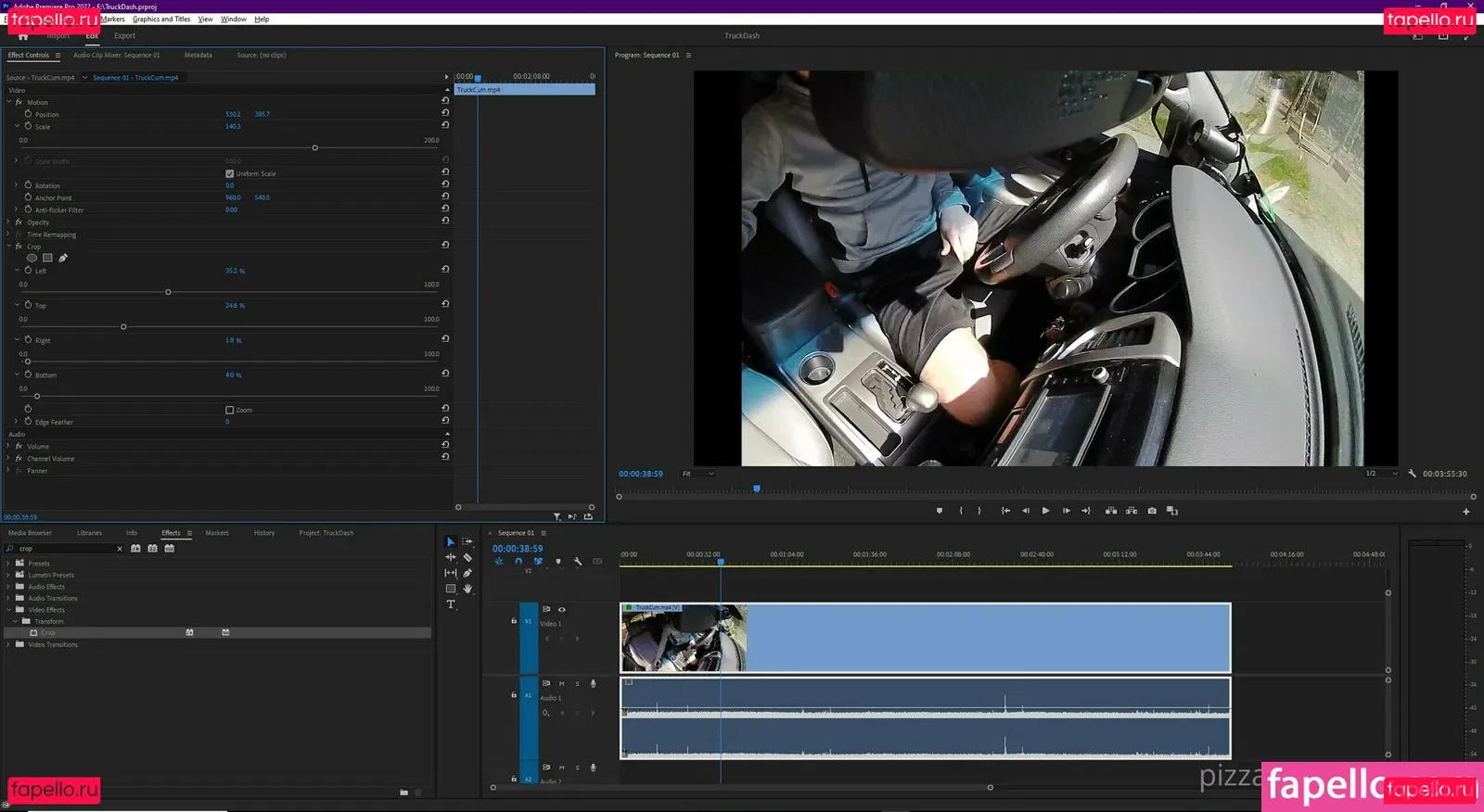Image resolution: width=1484 pixels, height=812 pixels.
Task: Toggle Video 1 track output eye
Action: (x=561, y=610)
